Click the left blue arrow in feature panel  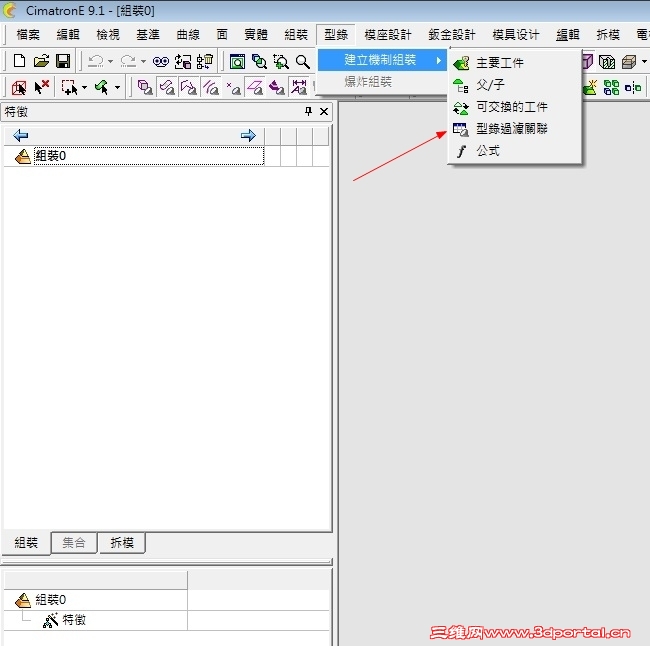click(x=20, y=135)
